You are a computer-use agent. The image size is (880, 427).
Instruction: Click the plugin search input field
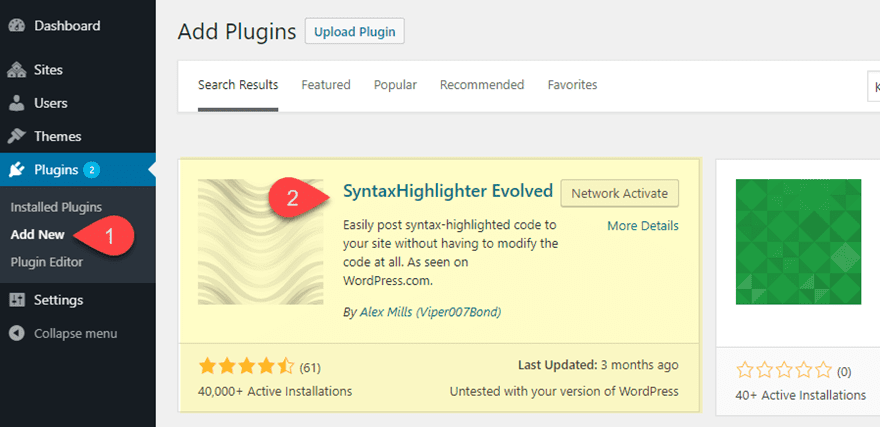point(873,86)
